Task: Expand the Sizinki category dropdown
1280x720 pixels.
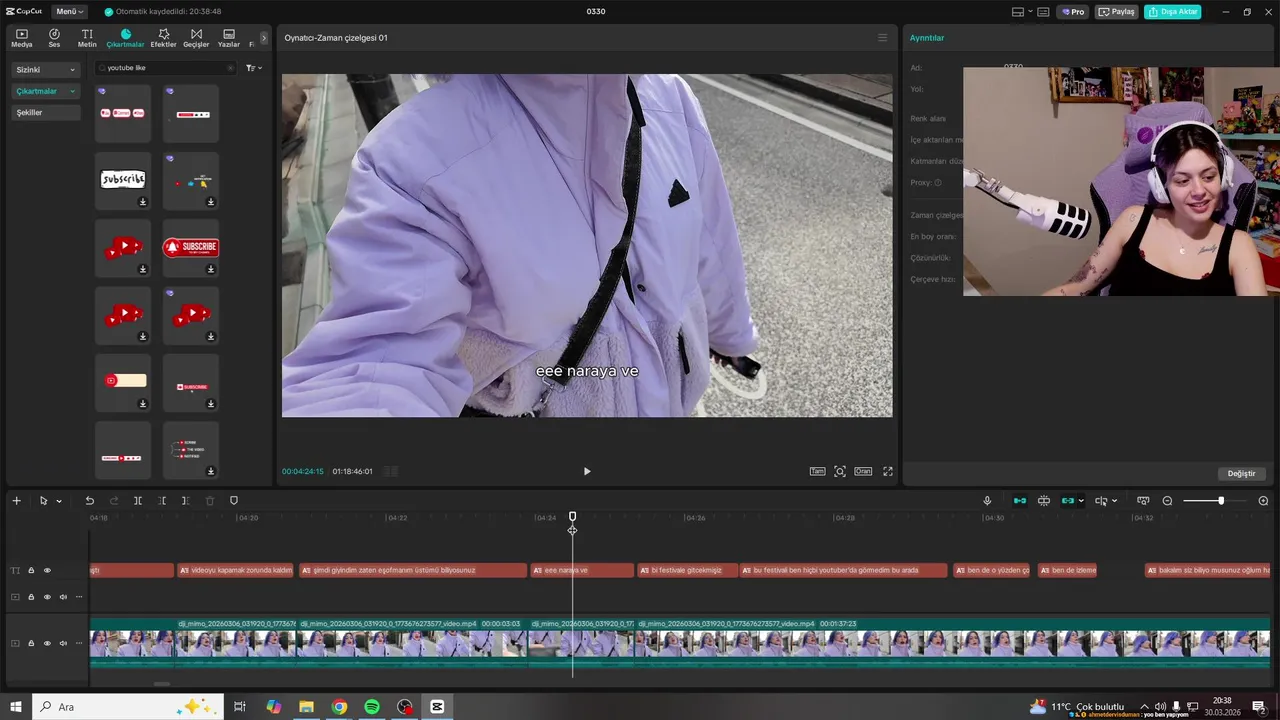Action: pyautogui.click(x=45, y=70)
